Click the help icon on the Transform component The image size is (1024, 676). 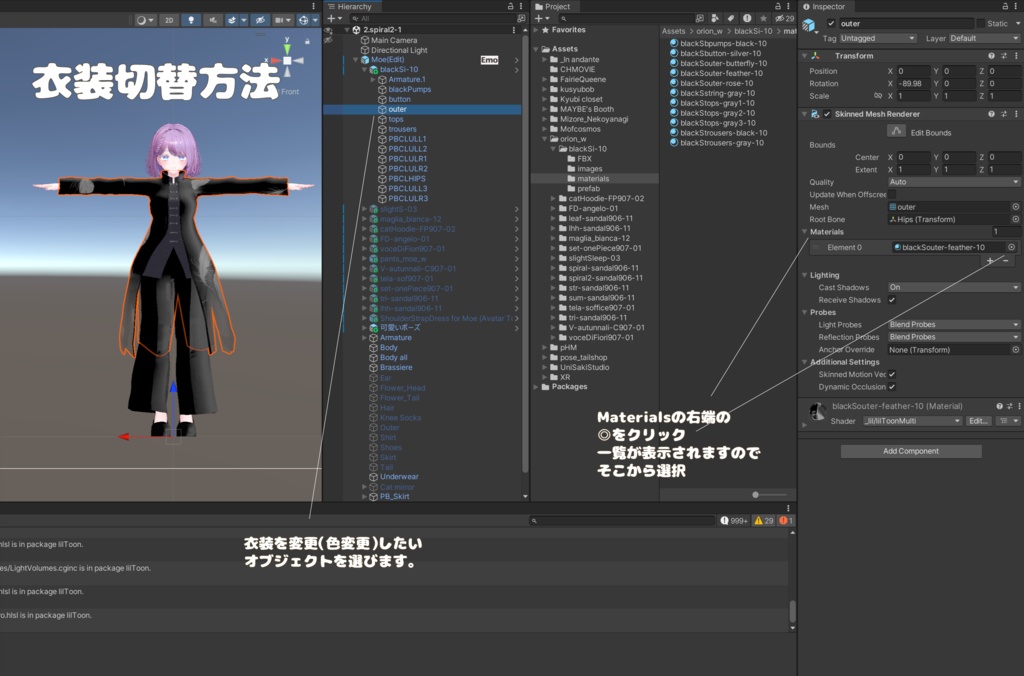click(991, 56)
